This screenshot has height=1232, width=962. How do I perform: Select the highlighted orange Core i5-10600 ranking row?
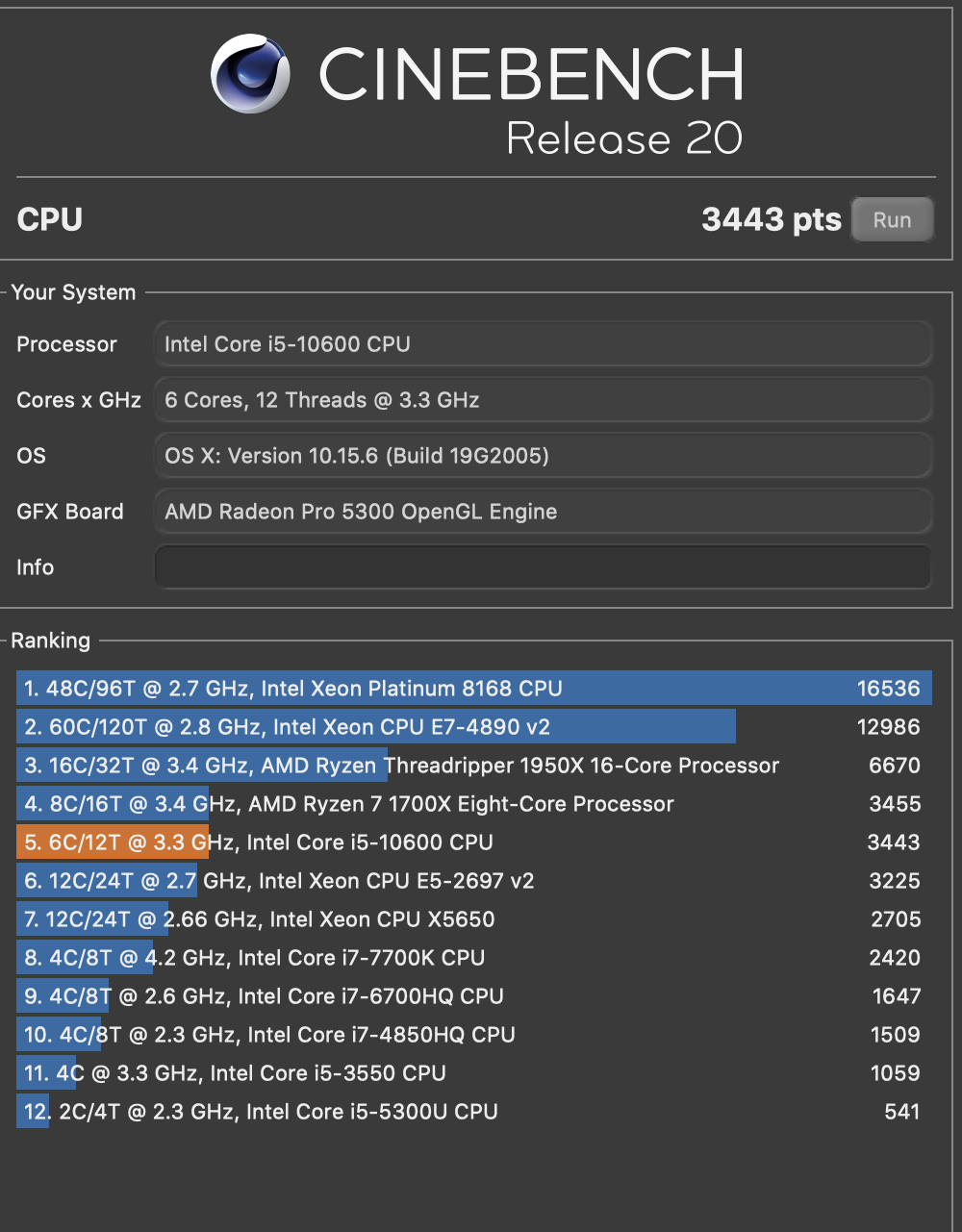click(x=473, y=842)
